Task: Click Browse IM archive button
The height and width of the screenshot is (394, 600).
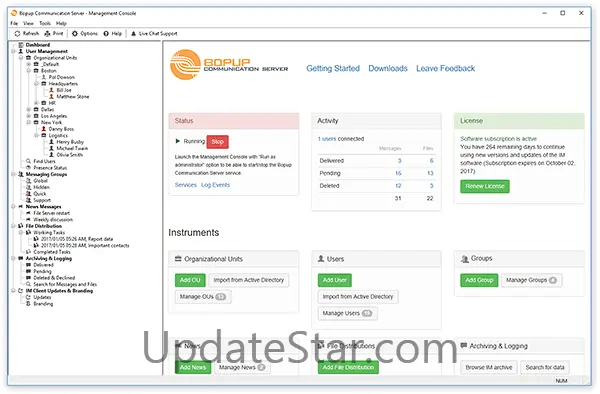Action: coord(489,367)
